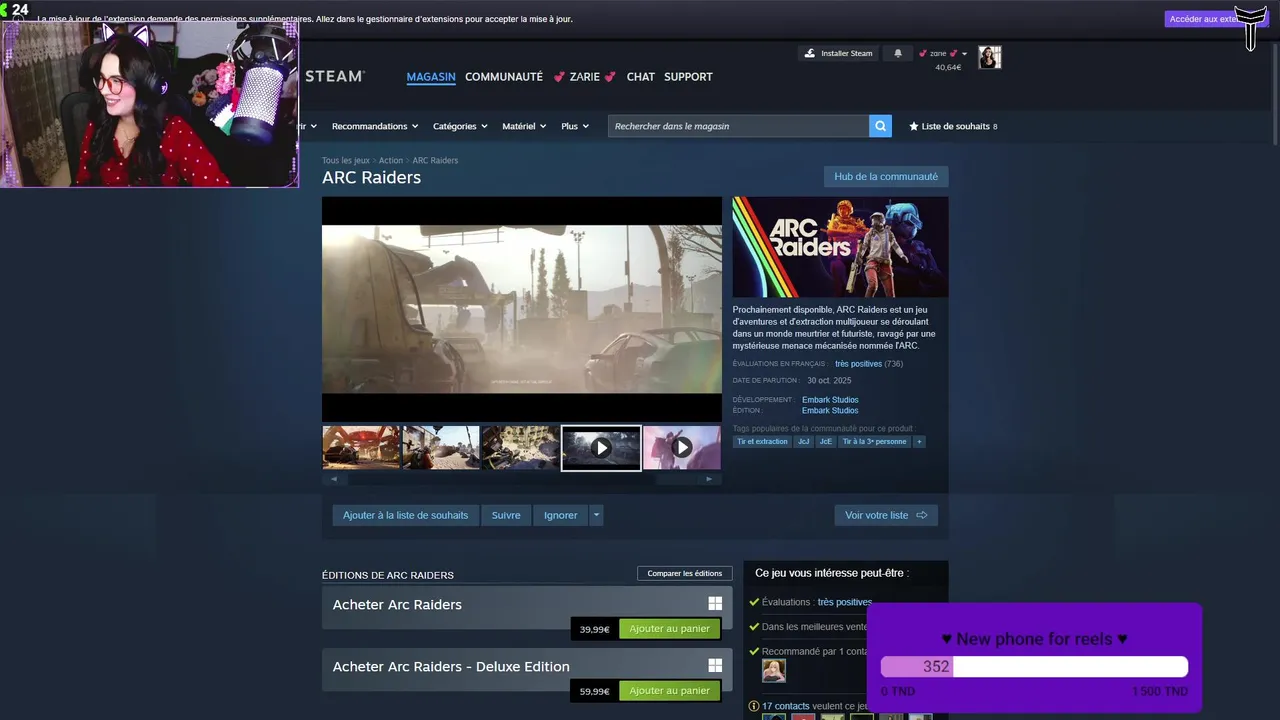The image size is (1280, 720).
Task: Select the Tir et extraction tag
Action: [762, 441]
